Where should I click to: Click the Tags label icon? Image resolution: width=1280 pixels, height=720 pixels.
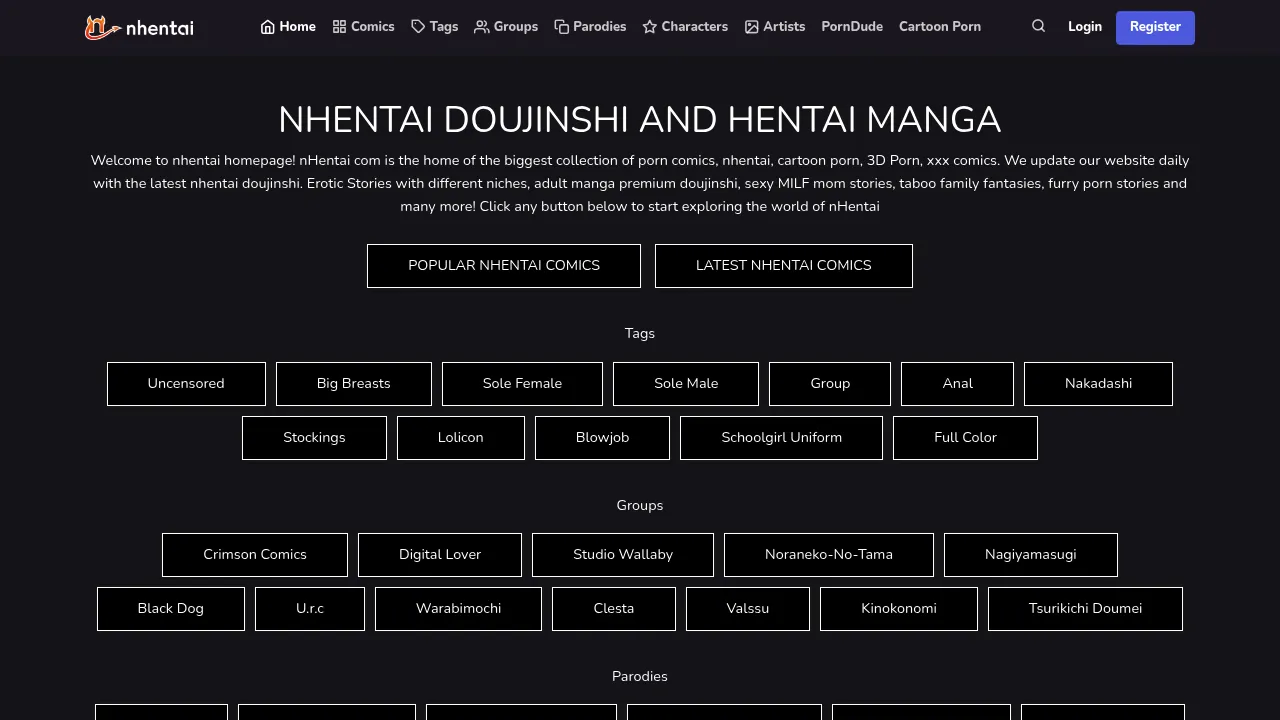tap(418, 27)
